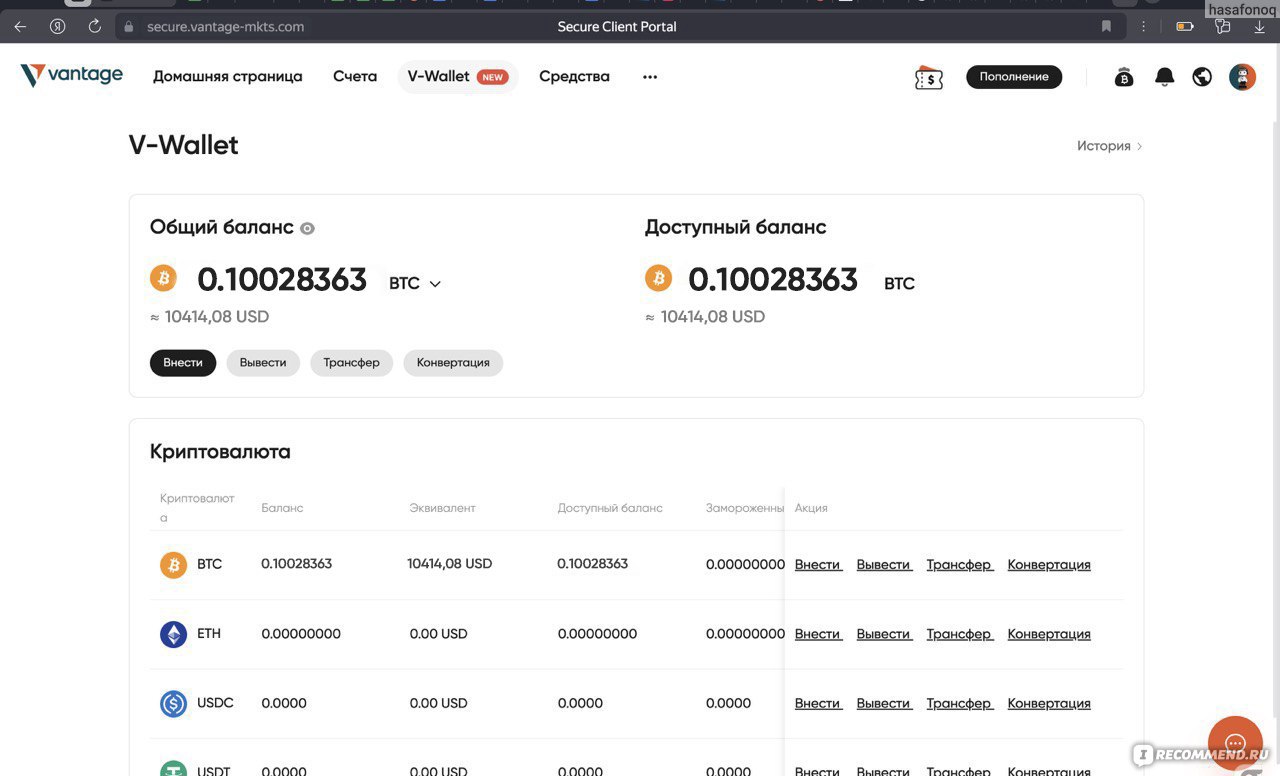The height and width of the screenshot is (776, 1280).
Task: Click Внести link in USDC row
Action: click(x=818, y=703)
